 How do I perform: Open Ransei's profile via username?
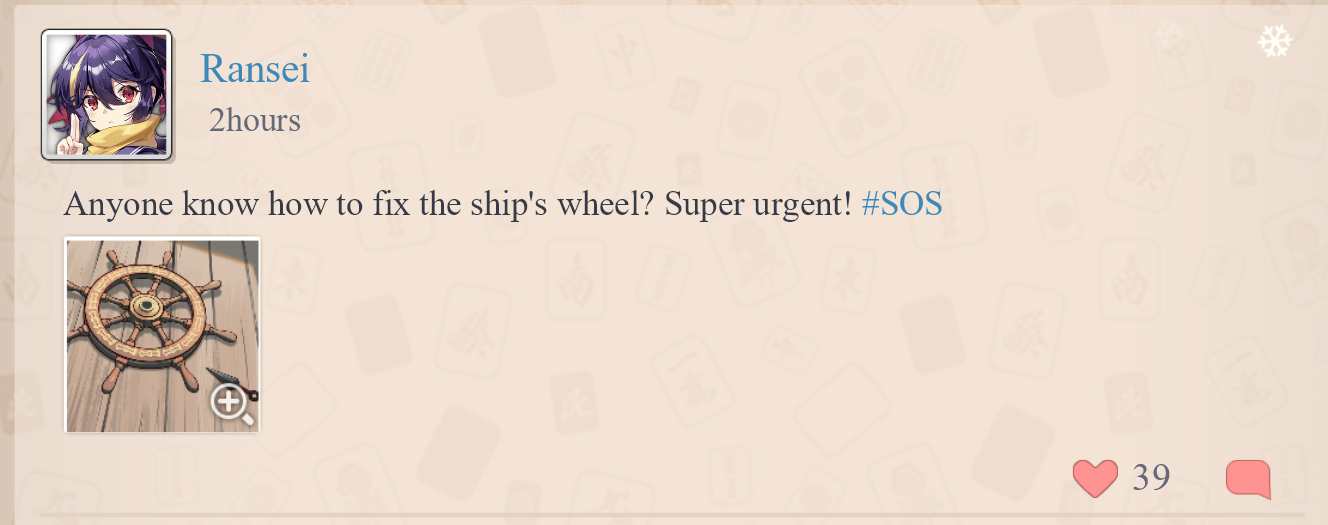pyautogui.click(x=255, y=69)
